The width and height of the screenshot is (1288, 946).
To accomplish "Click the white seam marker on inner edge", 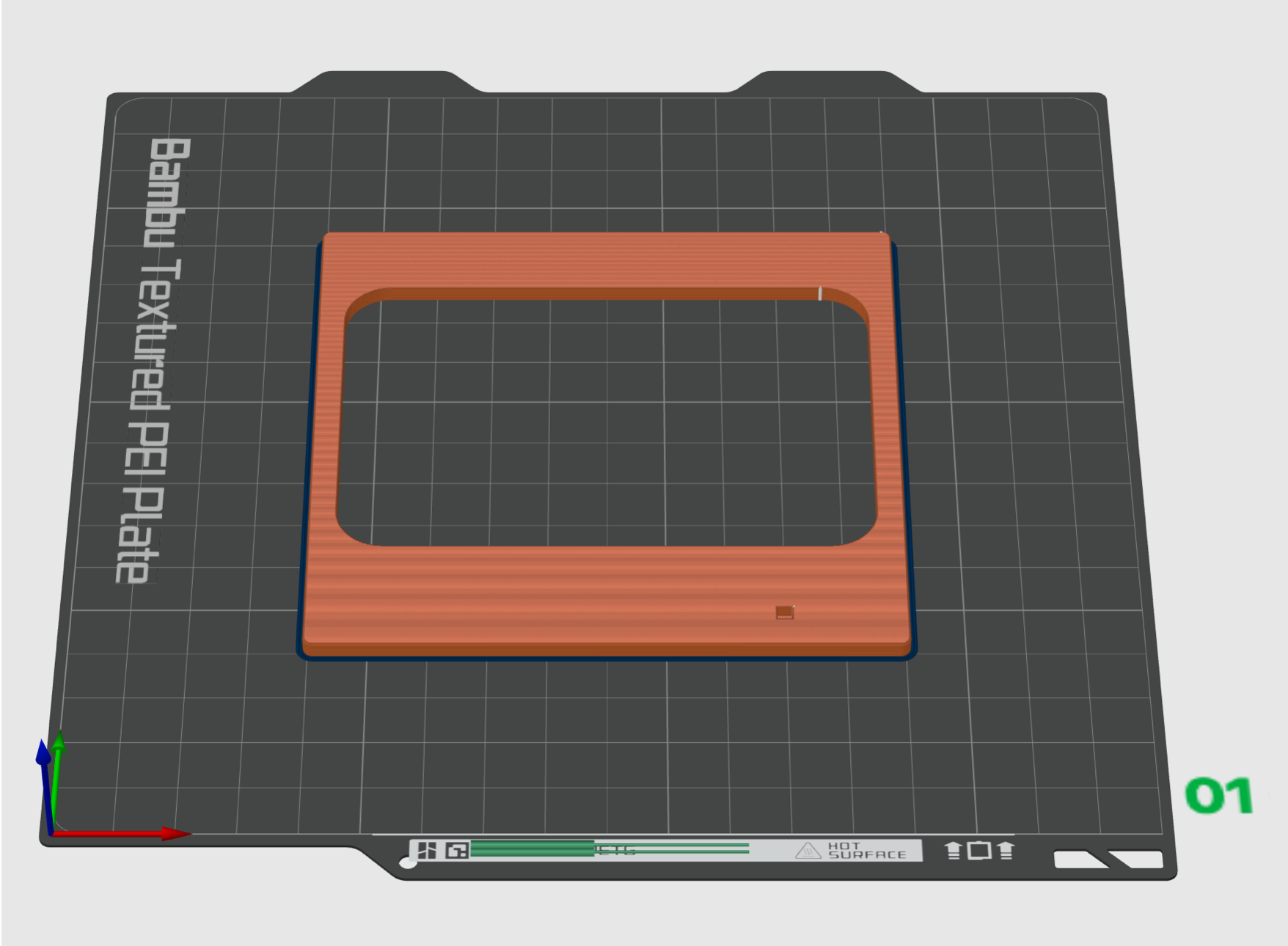I will pos(819,293).
